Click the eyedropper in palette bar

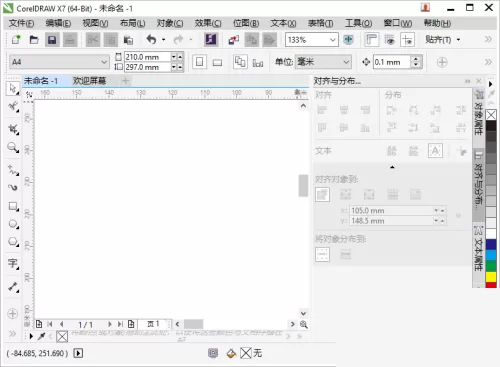click(x=41, y=336)
